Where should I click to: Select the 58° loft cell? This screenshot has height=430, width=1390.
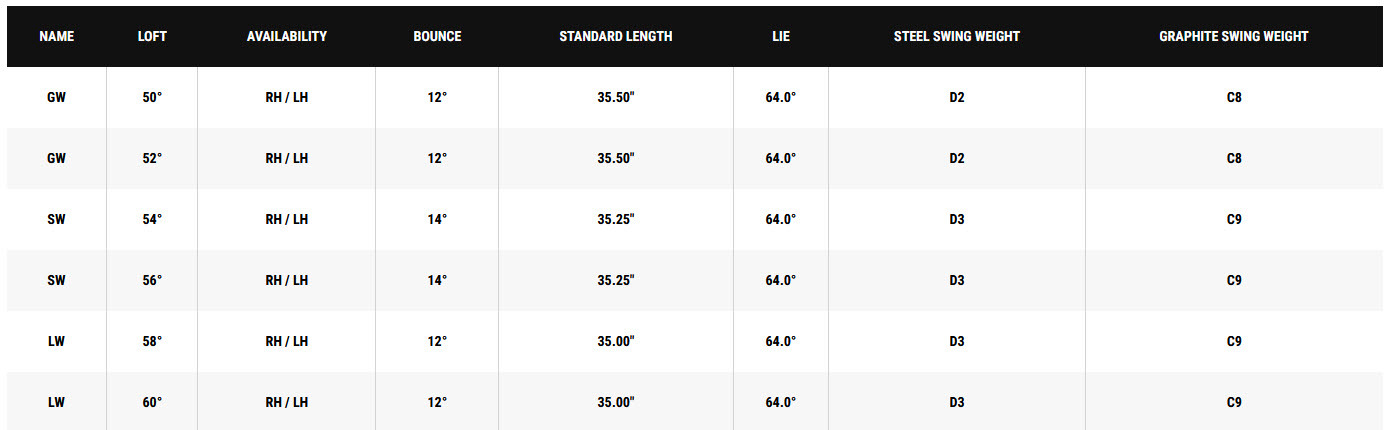[x=152, y=342]
